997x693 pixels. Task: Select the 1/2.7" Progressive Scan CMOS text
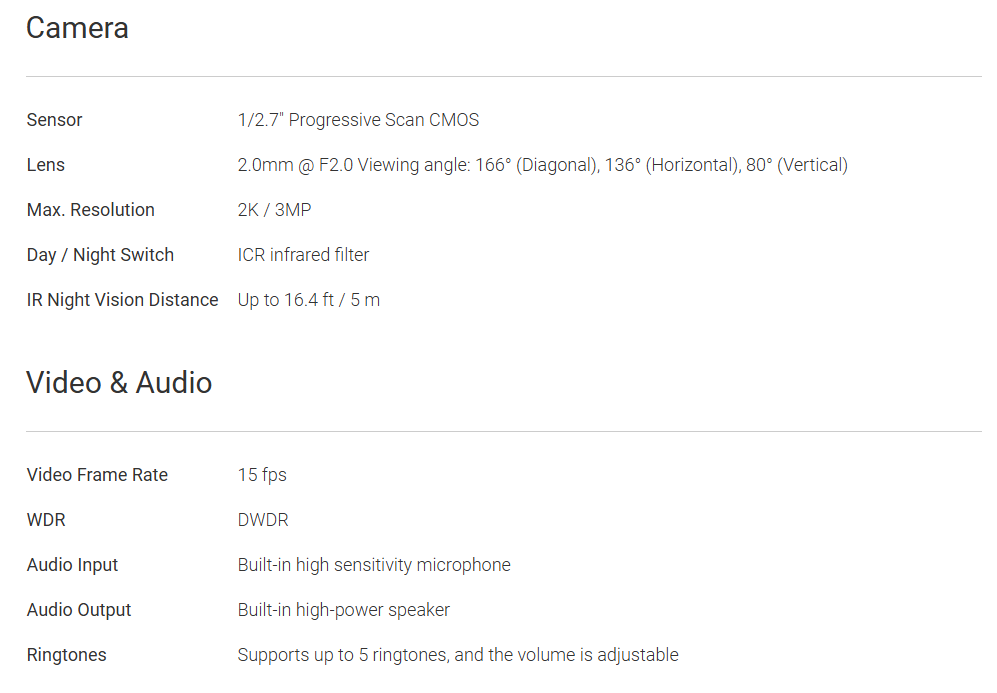(x=358, y=120)
